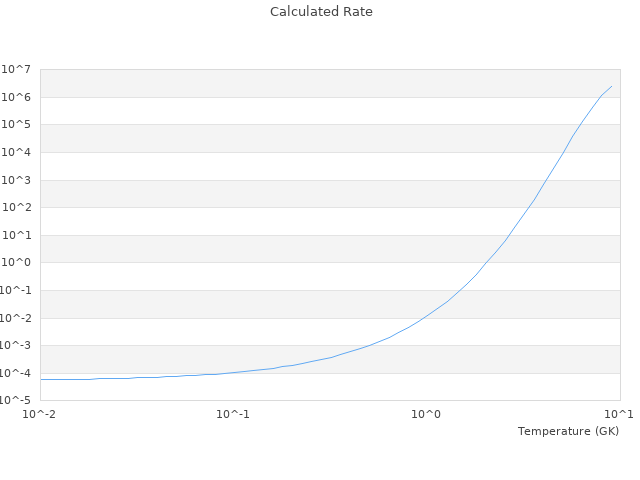Select the 10^7 y-axis tick label

pyautogui.click(x=17, y=69)
